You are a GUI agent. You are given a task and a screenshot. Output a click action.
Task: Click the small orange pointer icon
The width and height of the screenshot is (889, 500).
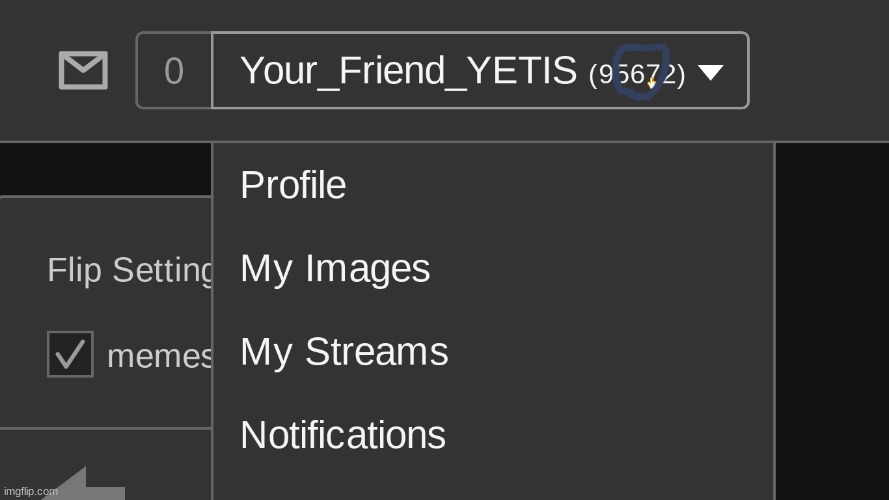651,83
